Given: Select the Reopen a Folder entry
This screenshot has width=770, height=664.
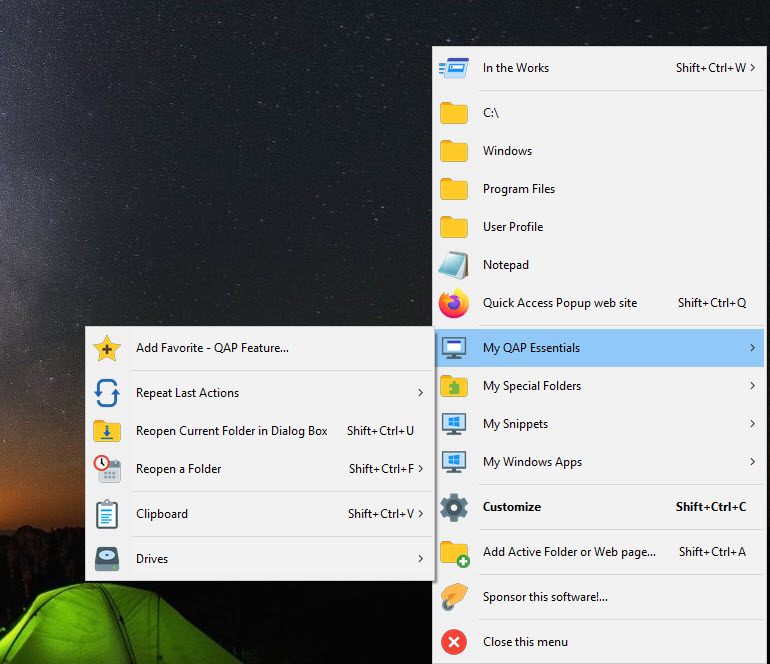Looking at the screenshot, I should click(260, 469).
